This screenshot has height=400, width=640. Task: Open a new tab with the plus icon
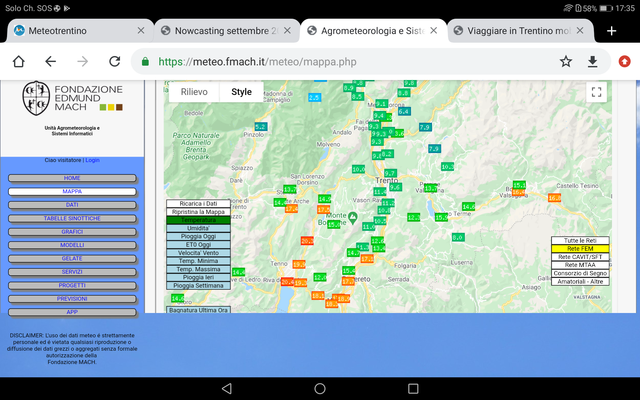[x=611, y=31]
